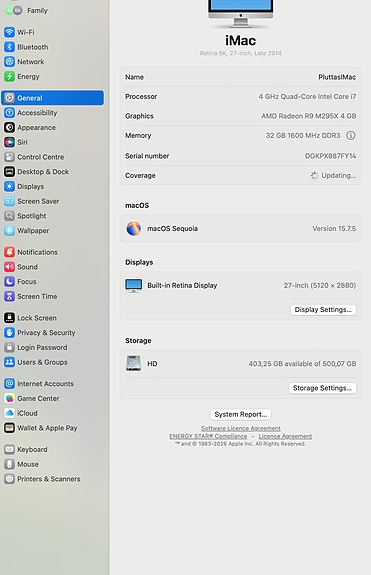Image resolution: width=371 pixels, height=575 pixels.
Task: Open the Screen Saver icon
Action: click(x=10, y=201)
